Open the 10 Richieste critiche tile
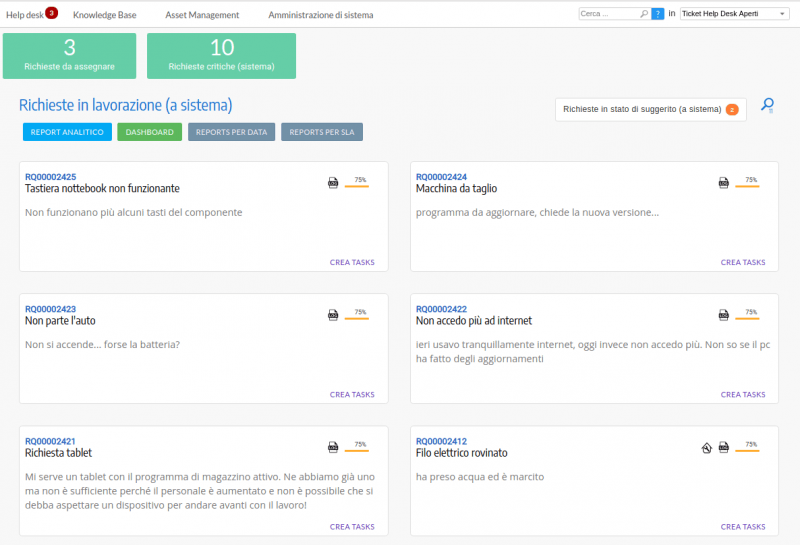Screen dimensions: 800x545 click(221, 56)
